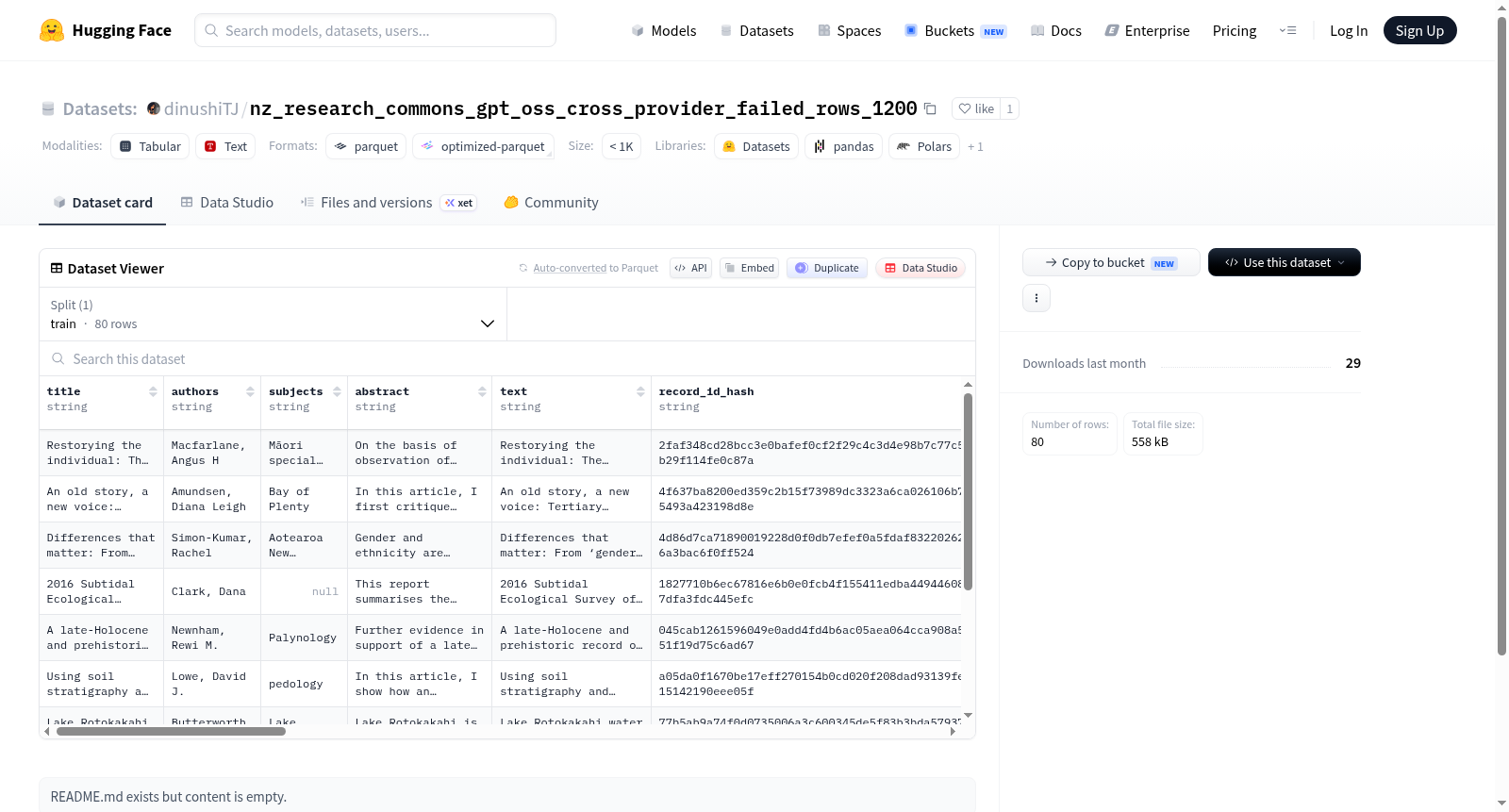Select the 'Amundsen, Diana Leigh' author cell
Screen dimensions: 1509x812
click(x=211, y=499)
